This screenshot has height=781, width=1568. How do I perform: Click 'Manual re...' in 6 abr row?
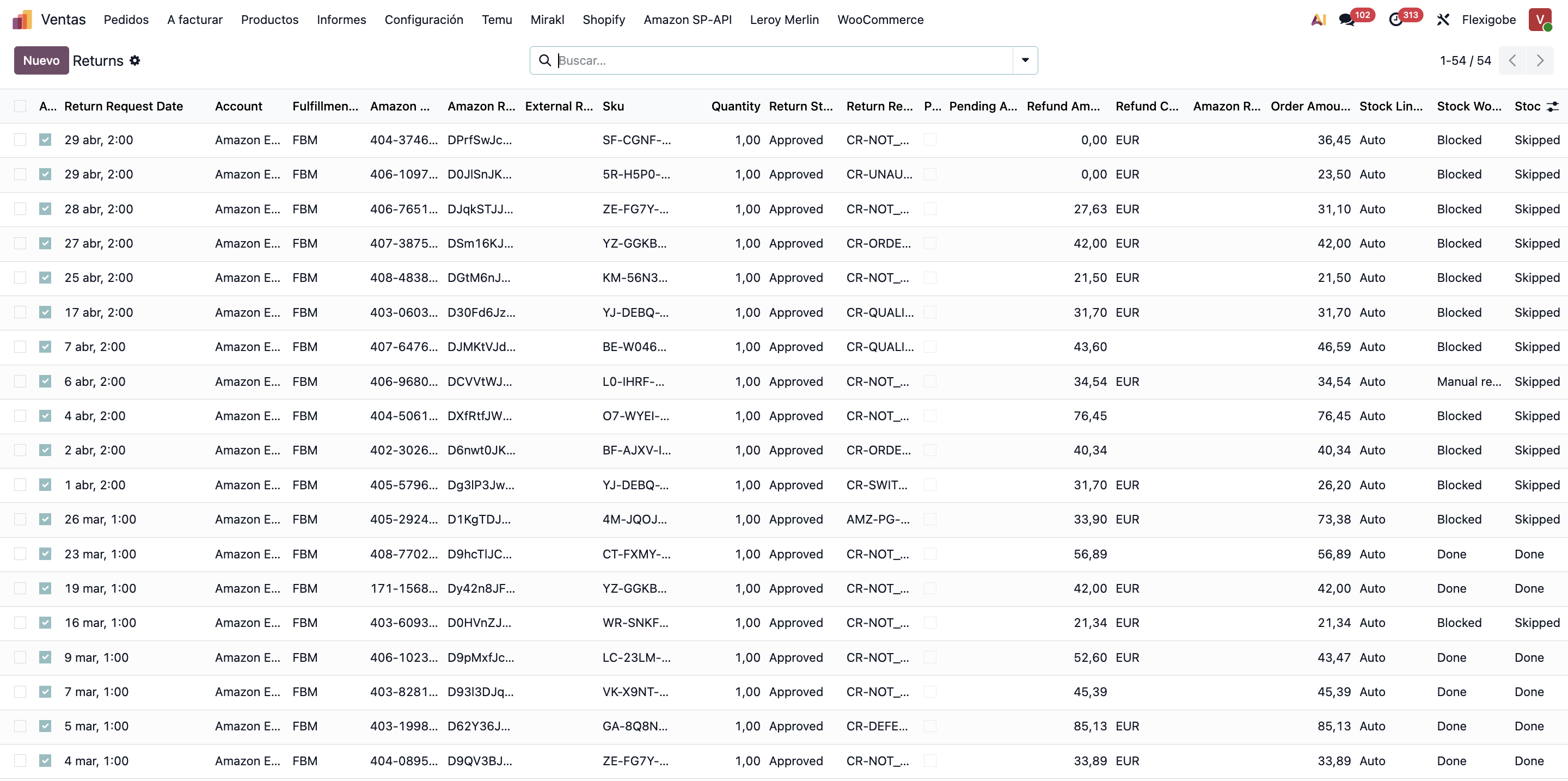tap(1469, 382)
